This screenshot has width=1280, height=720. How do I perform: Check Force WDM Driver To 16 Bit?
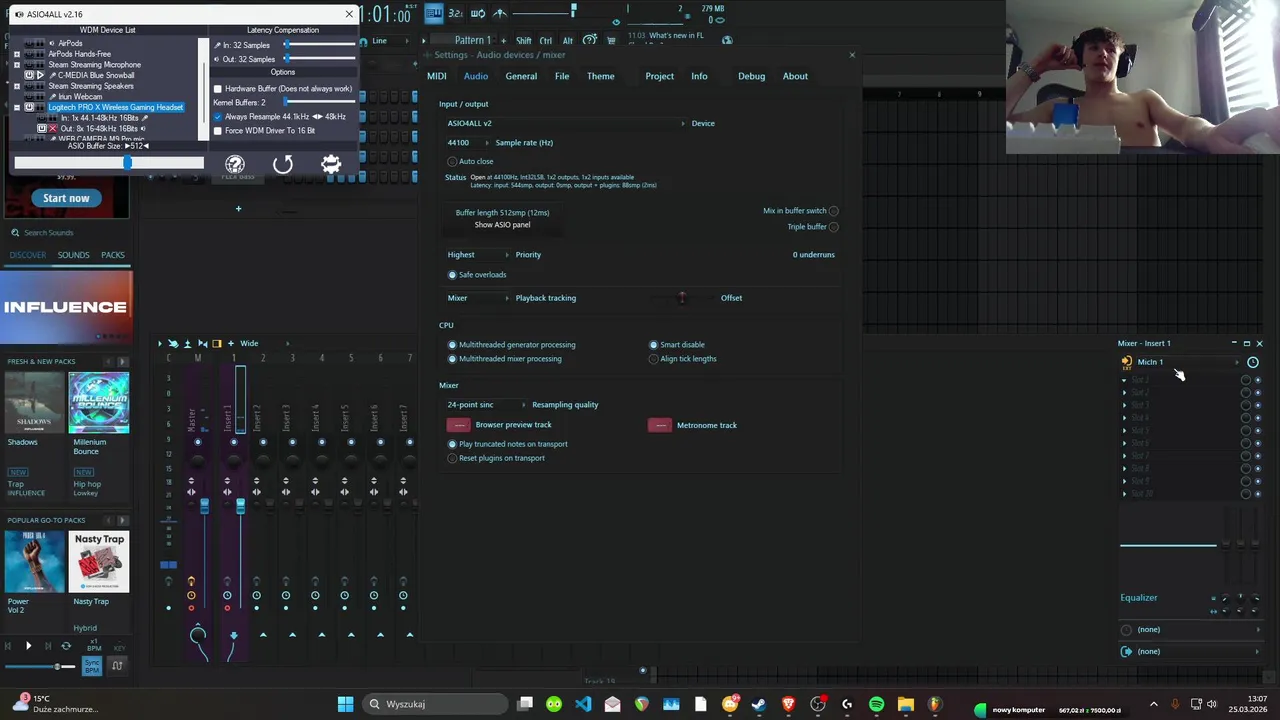[218, 131]
